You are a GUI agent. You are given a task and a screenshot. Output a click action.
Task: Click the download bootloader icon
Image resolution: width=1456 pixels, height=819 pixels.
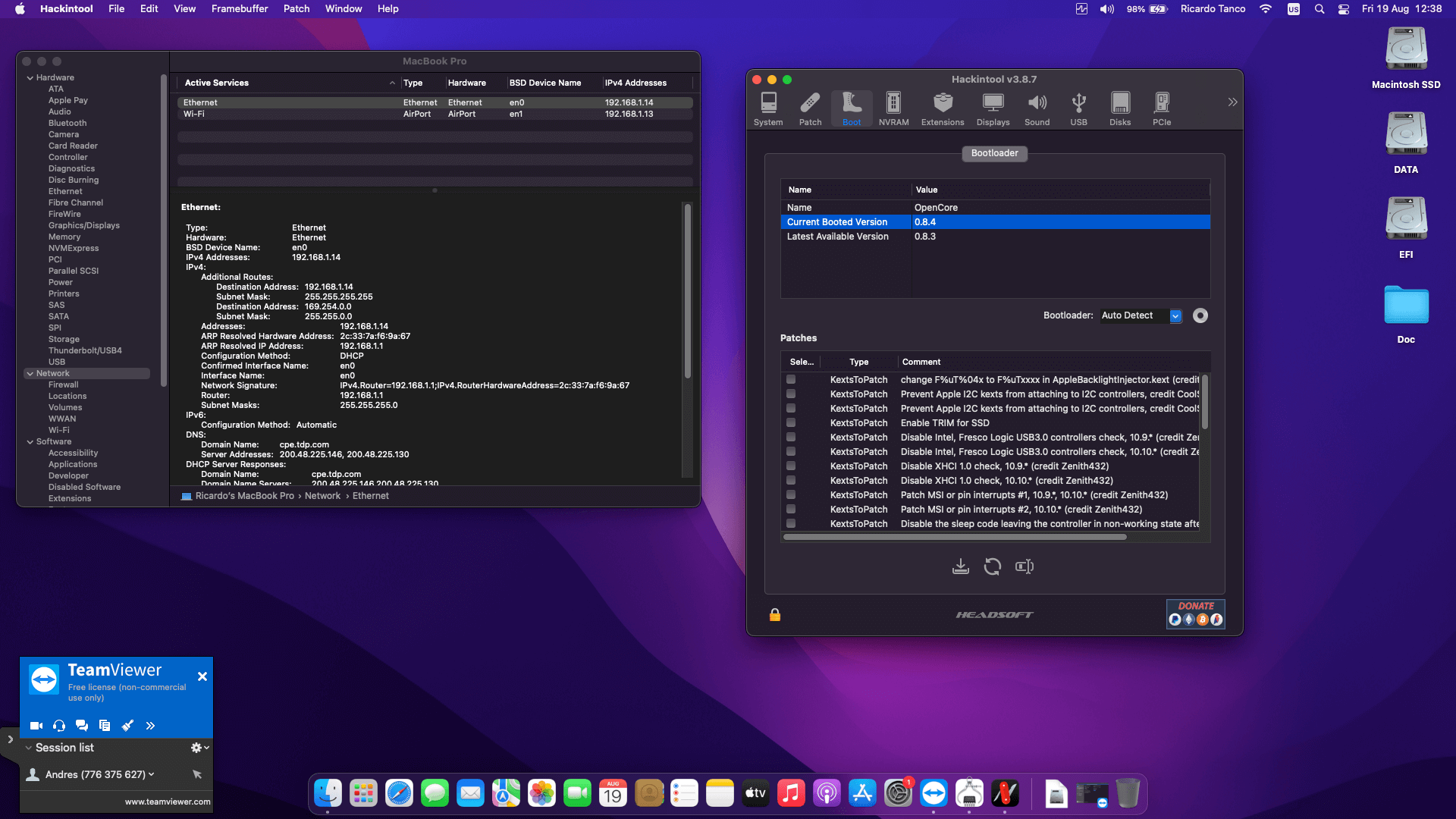coord(960,566)
